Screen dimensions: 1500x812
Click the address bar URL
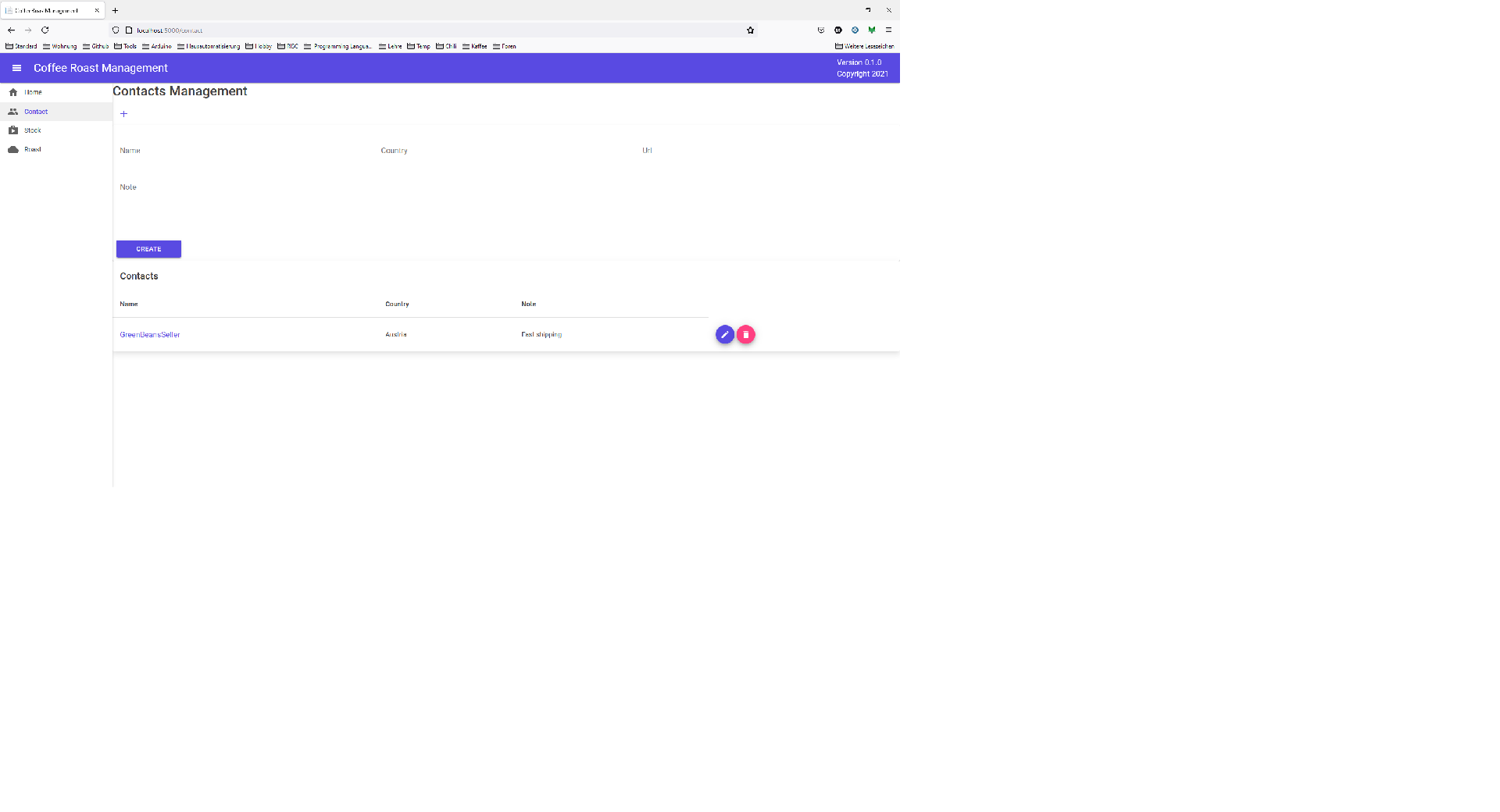coord(170,30)
